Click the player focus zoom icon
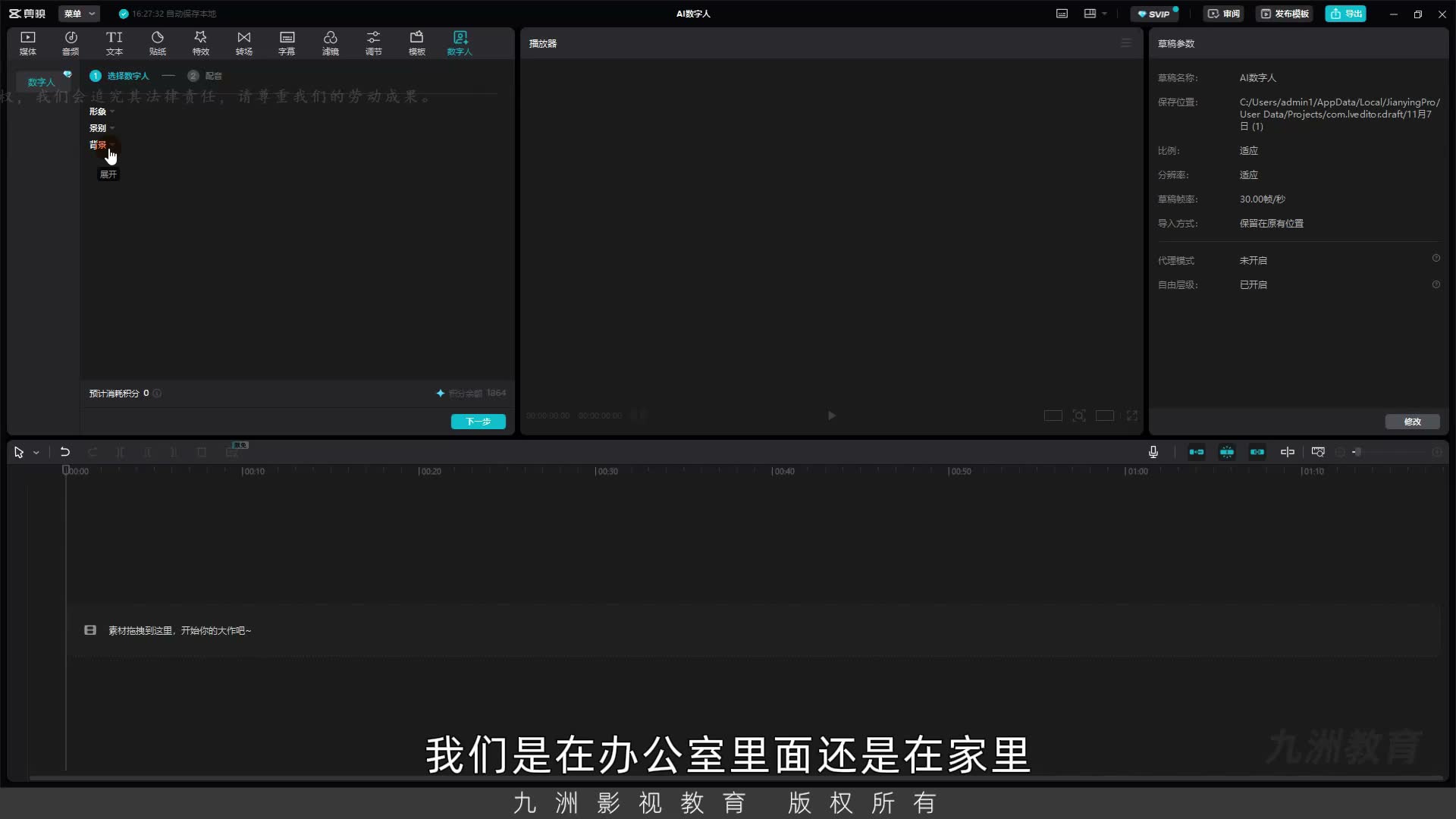 [x=1079, y=416]
